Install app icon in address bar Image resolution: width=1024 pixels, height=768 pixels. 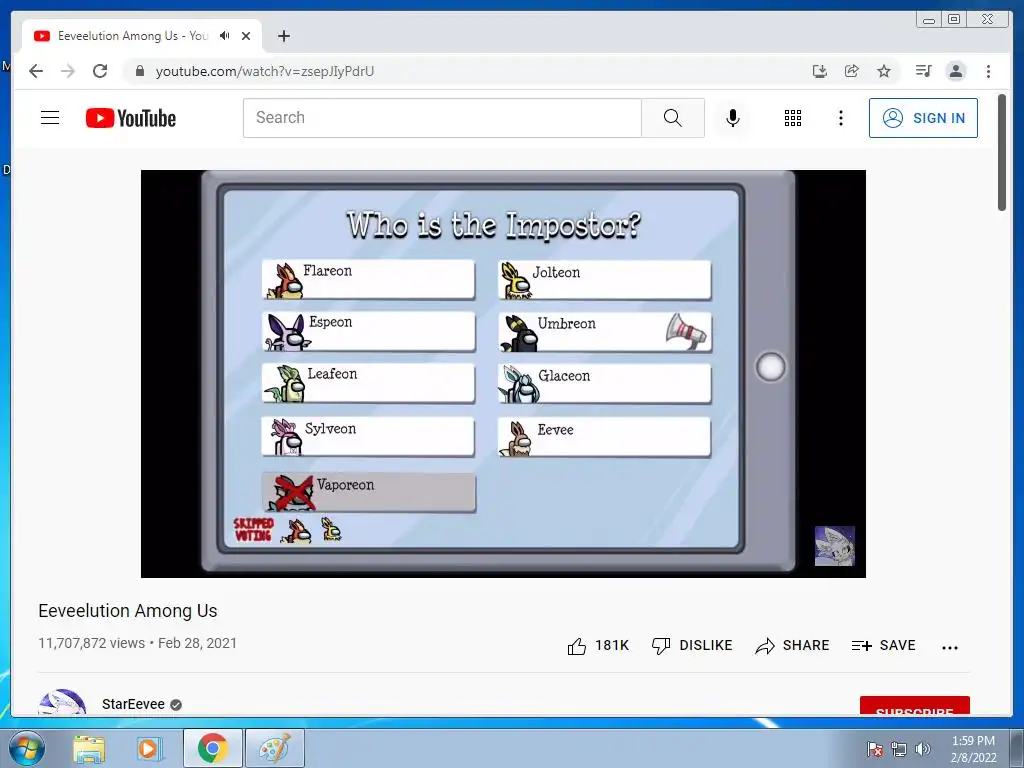[820, 71]
